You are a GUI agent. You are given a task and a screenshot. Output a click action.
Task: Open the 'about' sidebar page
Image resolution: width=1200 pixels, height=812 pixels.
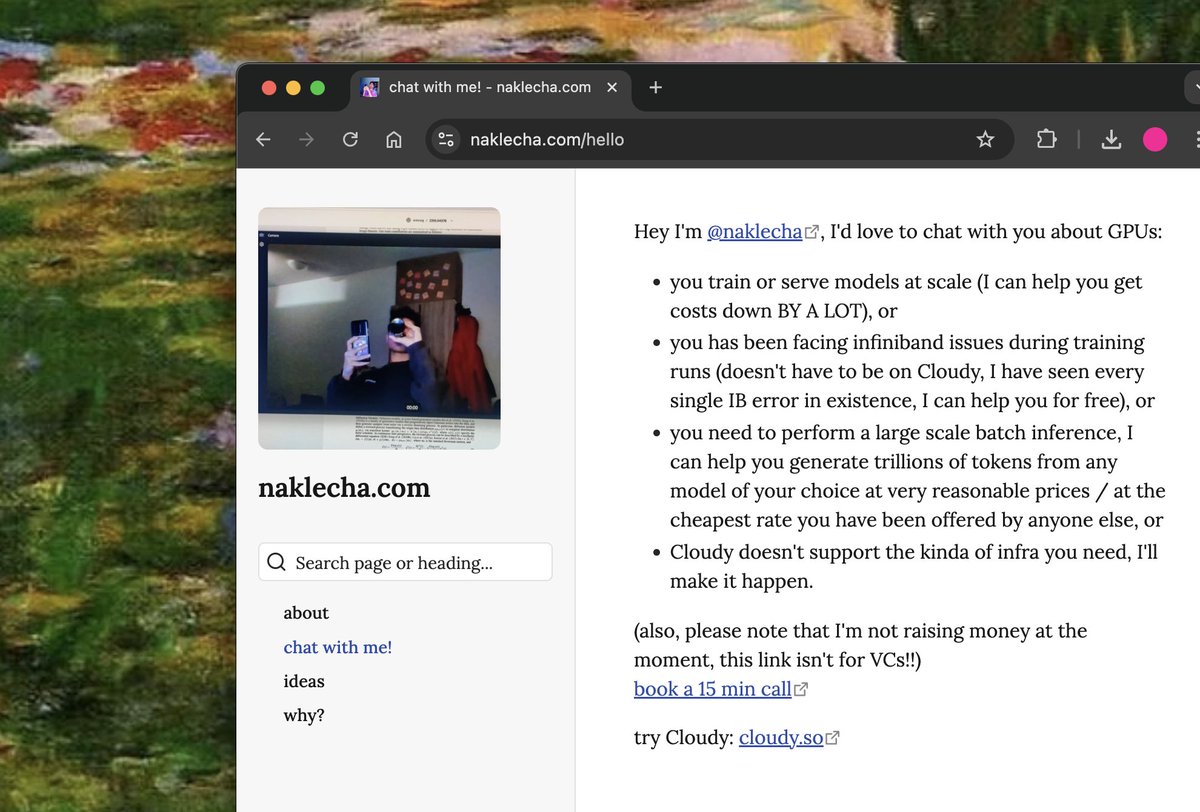pyautogui.click(x=306, y=613)
